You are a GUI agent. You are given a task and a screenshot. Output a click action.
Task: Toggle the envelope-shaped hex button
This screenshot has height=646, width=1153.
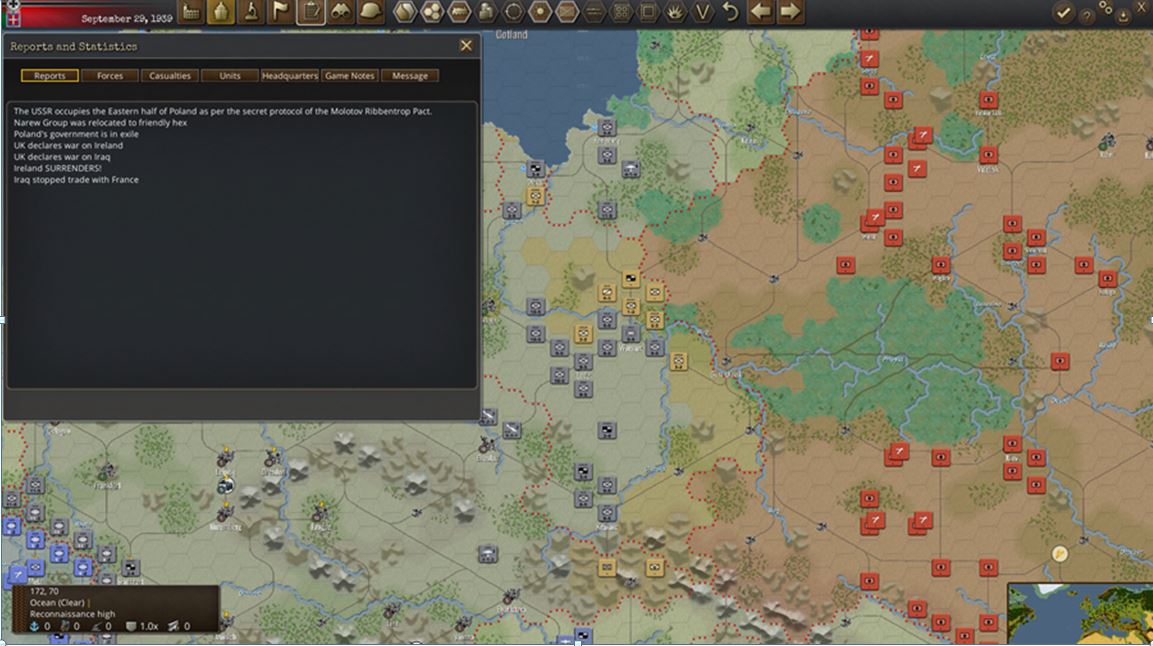click(567, 12)
